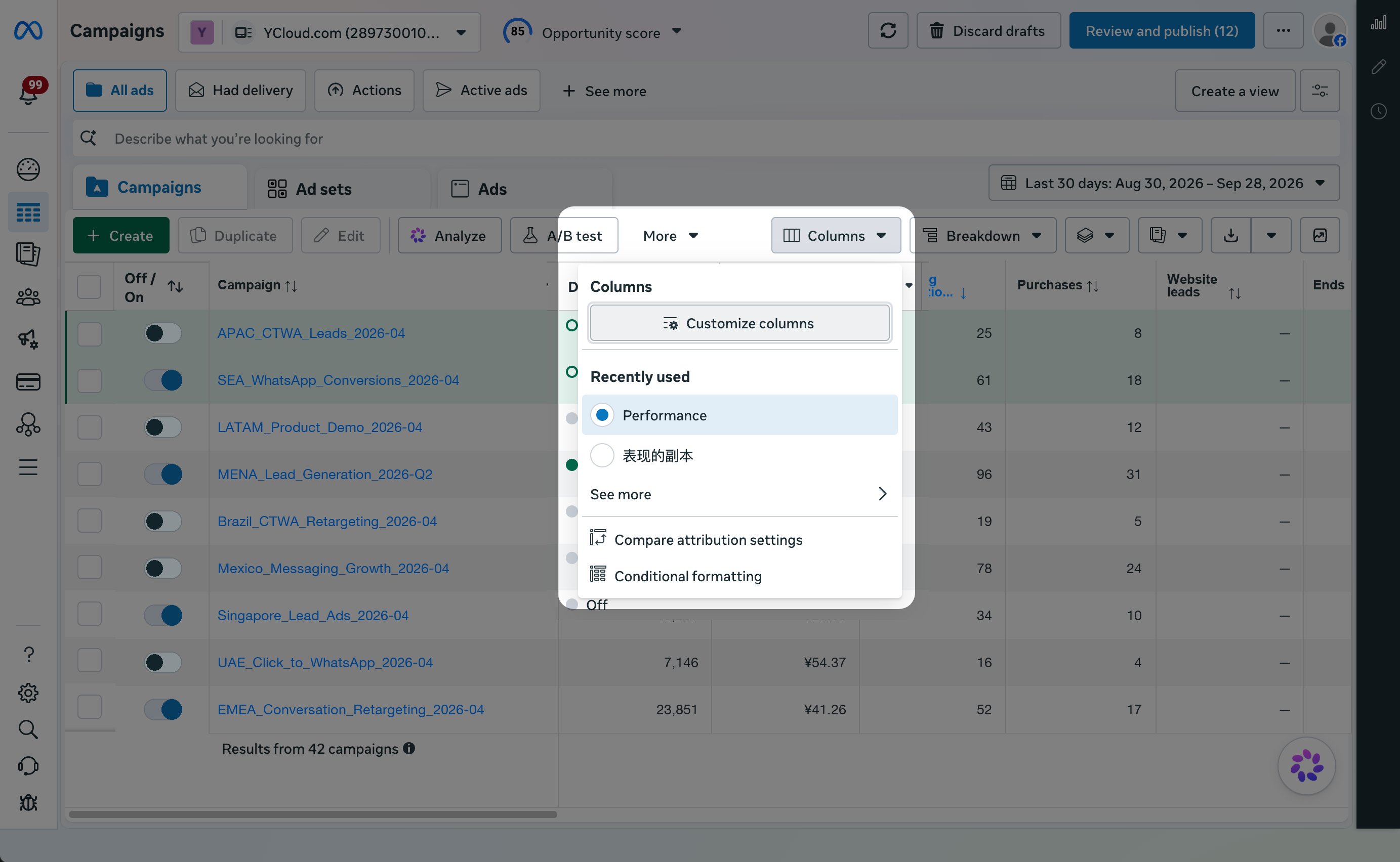Image resolution: width=1400 pixels, height=862 pixels.
Task: Select the Campaigns tab
Action: click(x=159, y=187)
